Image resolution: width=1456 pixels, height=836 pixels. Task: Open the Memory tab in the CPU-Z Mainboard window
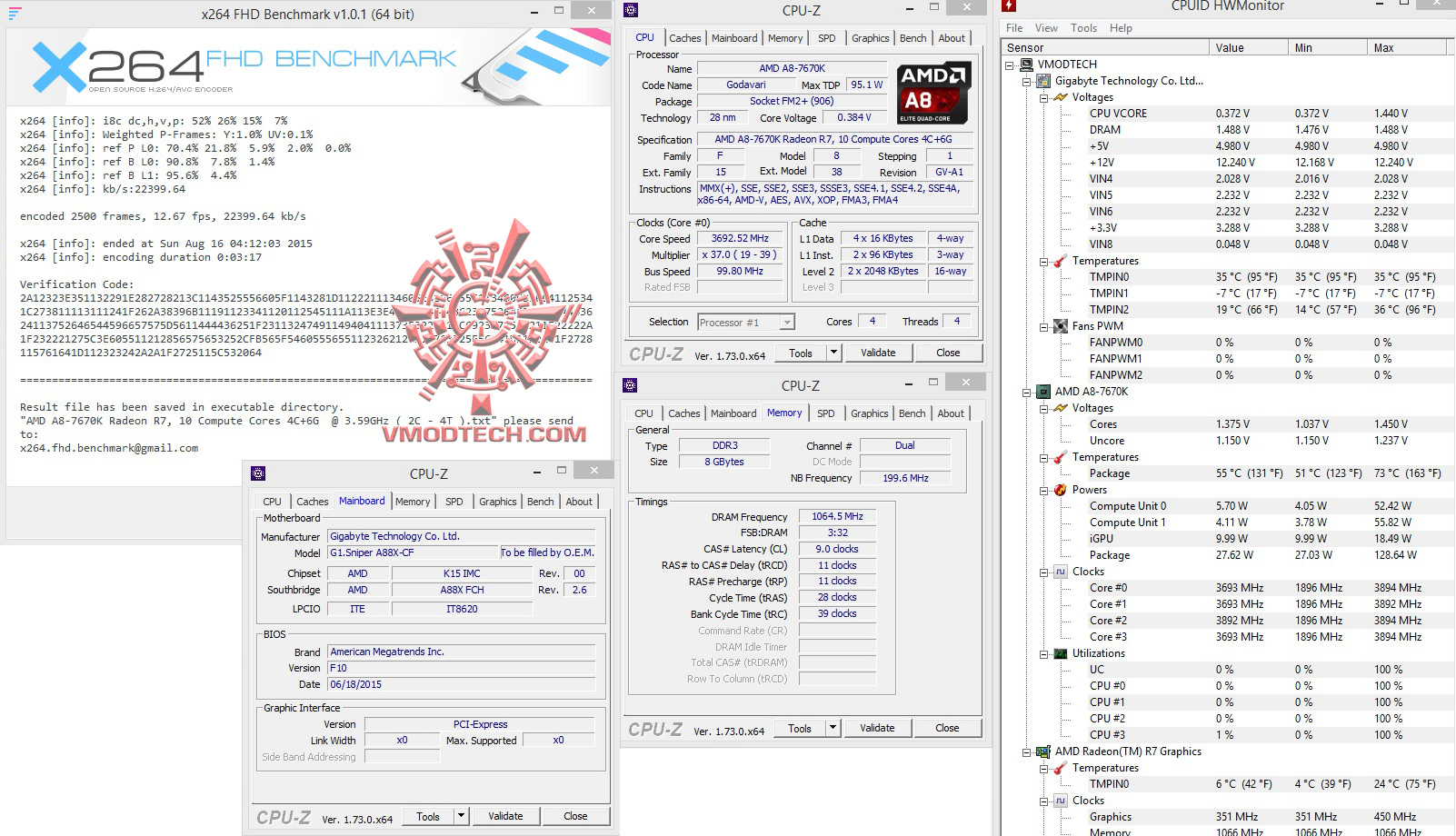pos(413,502)
